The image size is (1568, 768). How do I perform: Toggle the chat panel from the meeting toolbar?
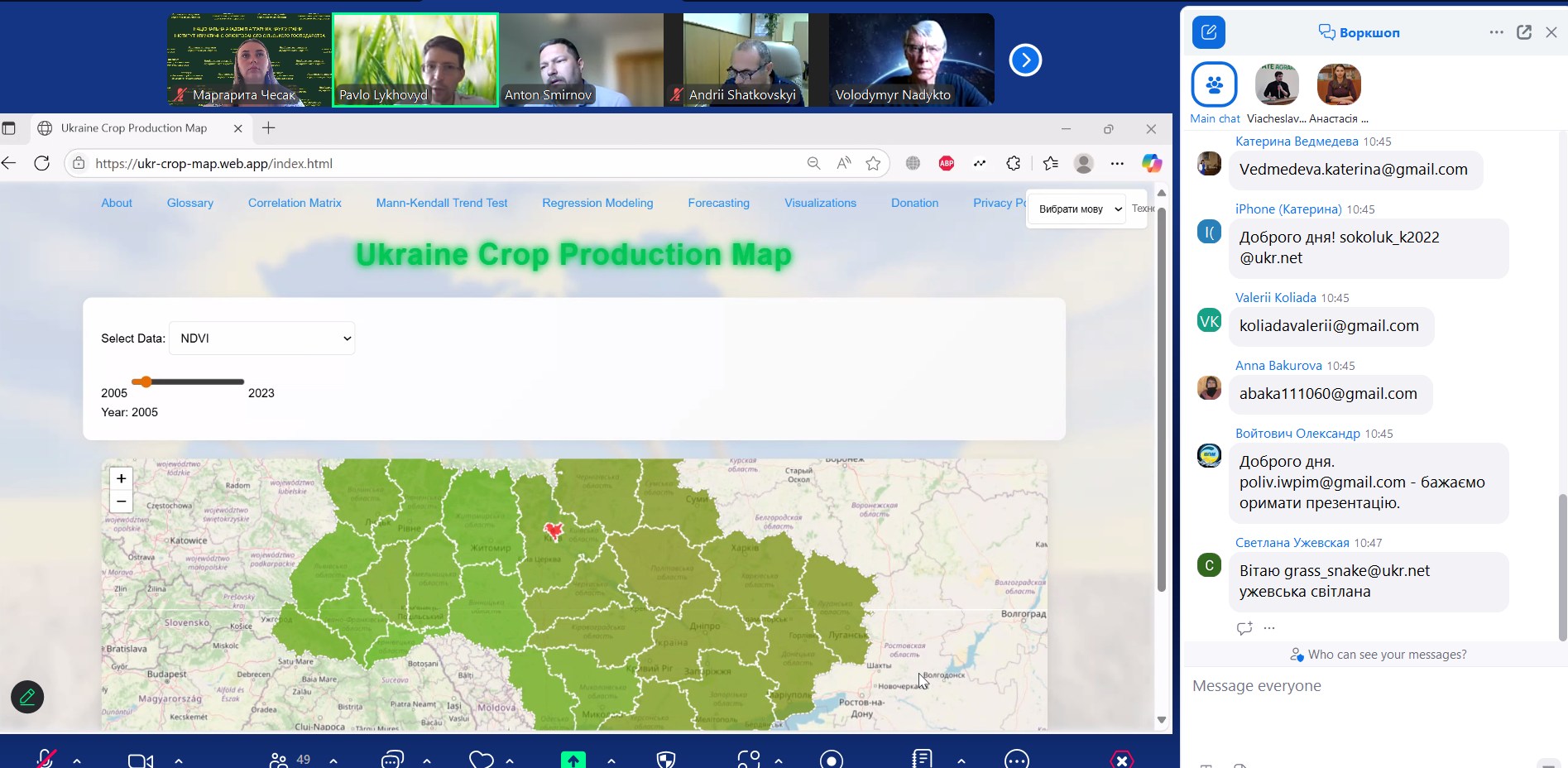[x=392, y=760]
